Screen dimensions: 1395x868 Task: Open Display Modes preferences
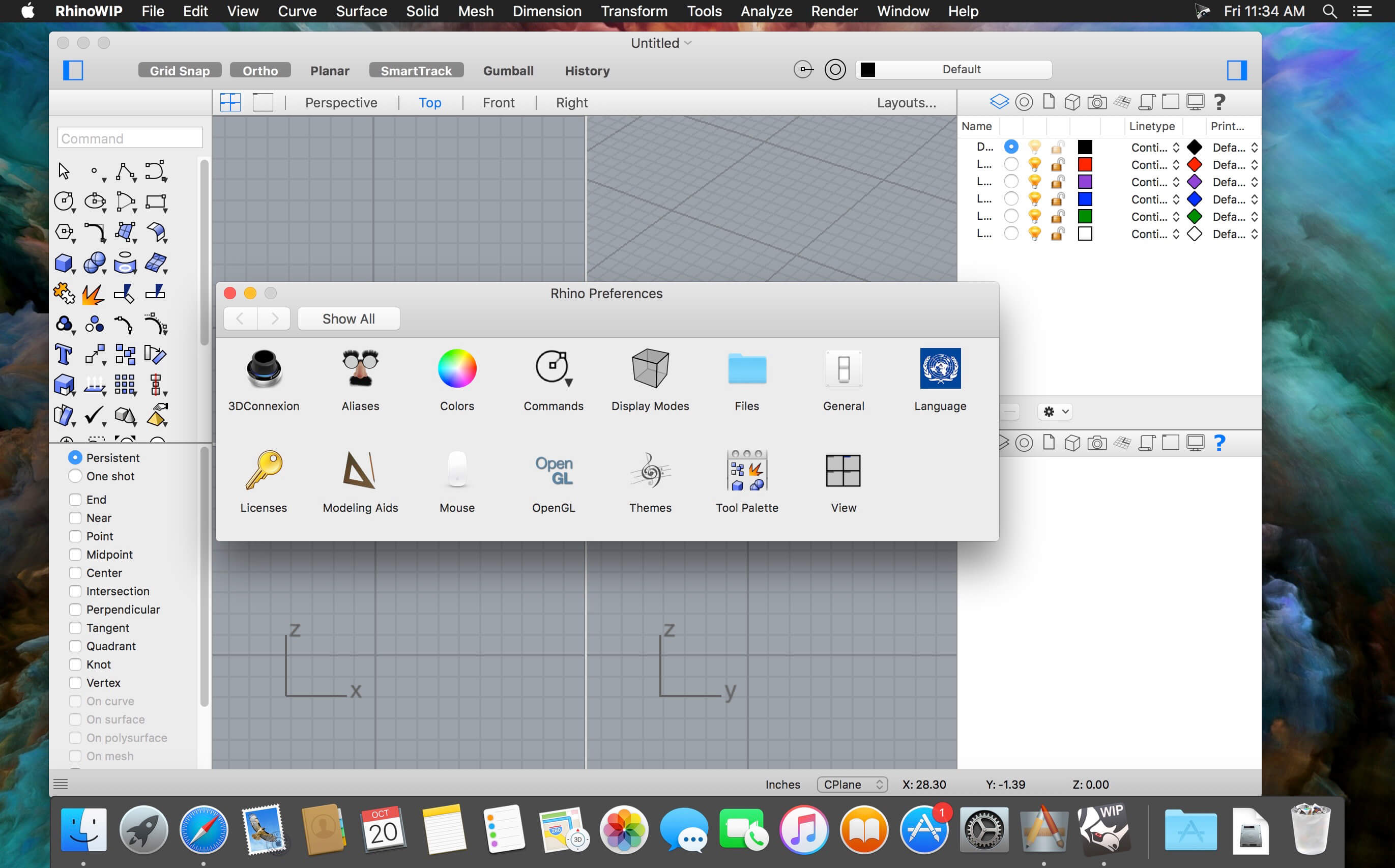pyautogui.click(x=650, y=379)
